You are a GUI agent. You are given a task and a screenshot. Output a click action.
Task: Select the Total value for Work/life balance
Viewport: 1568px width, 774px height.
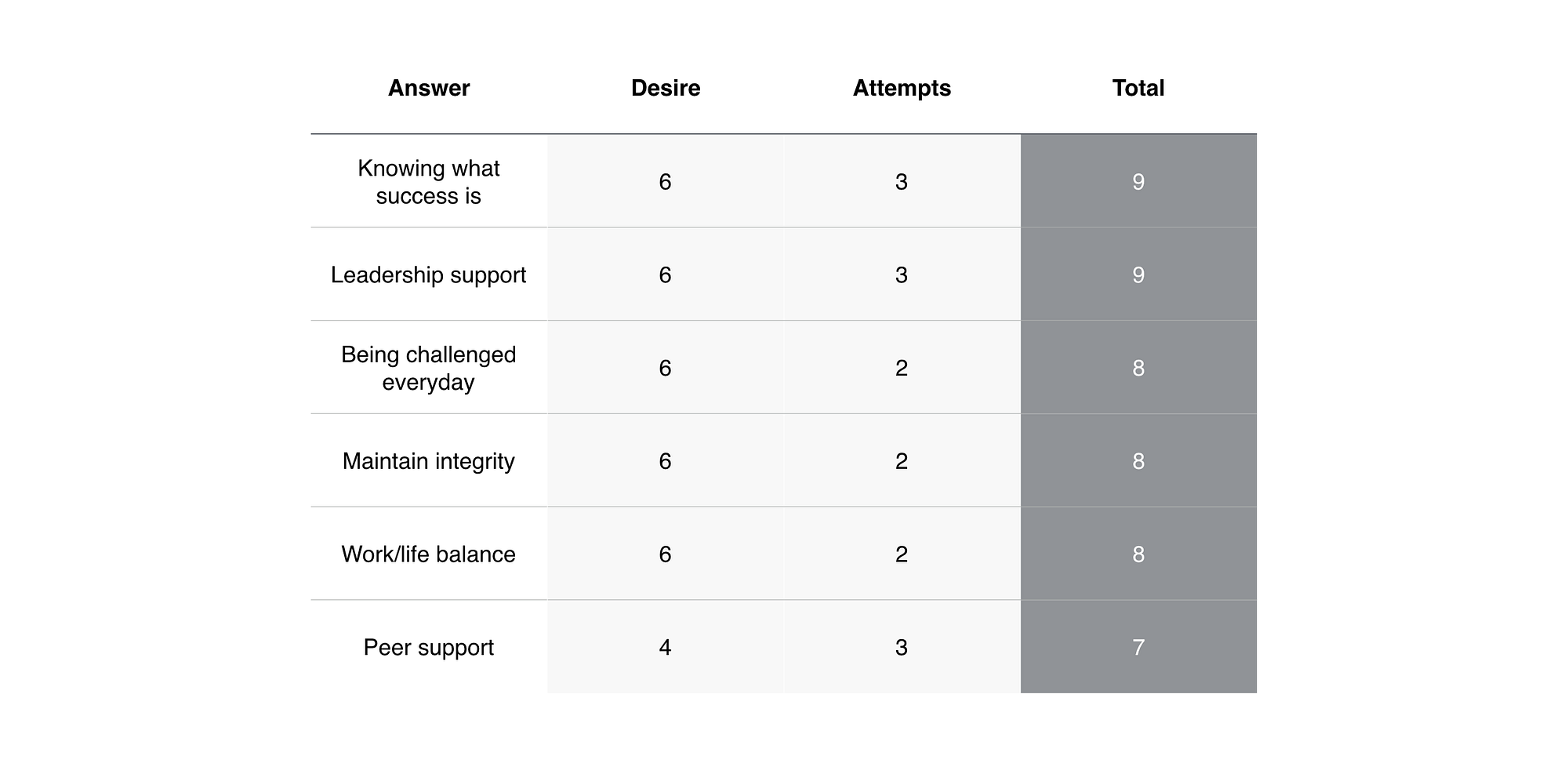1138,554
